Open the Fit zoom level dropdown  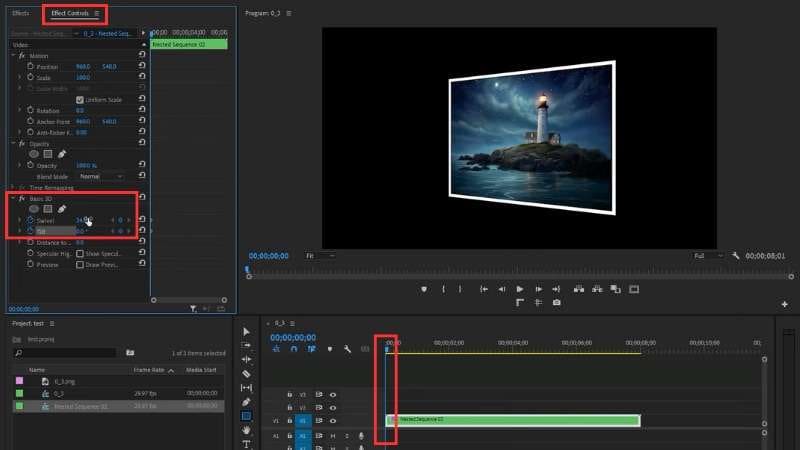click(x=320, y=256)
